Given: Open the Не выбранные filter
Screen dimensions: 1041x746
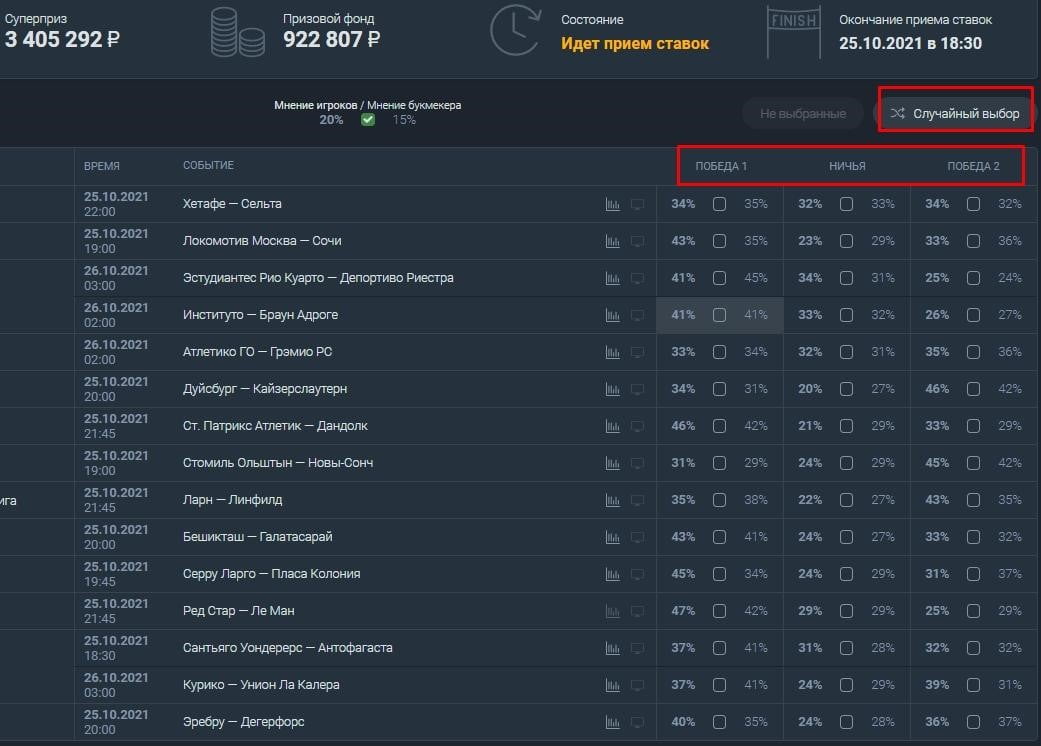Looking at the screenshot, I should coord(802,112).
